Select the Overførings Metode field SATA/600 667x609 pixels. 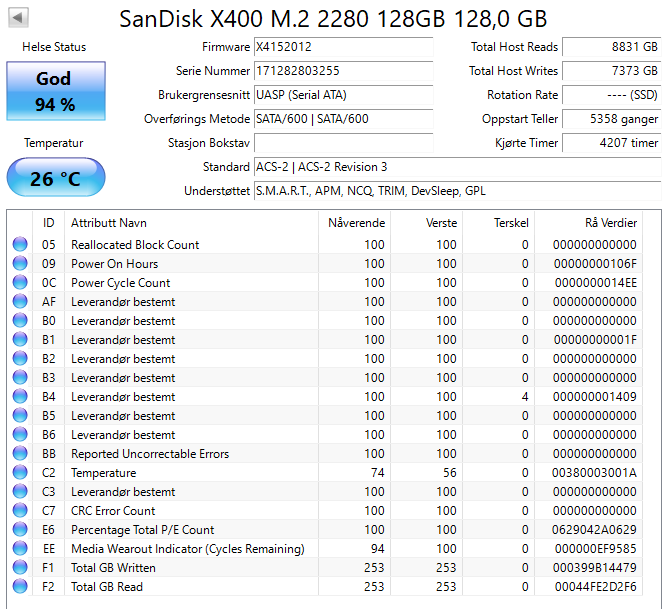[343, 119]
